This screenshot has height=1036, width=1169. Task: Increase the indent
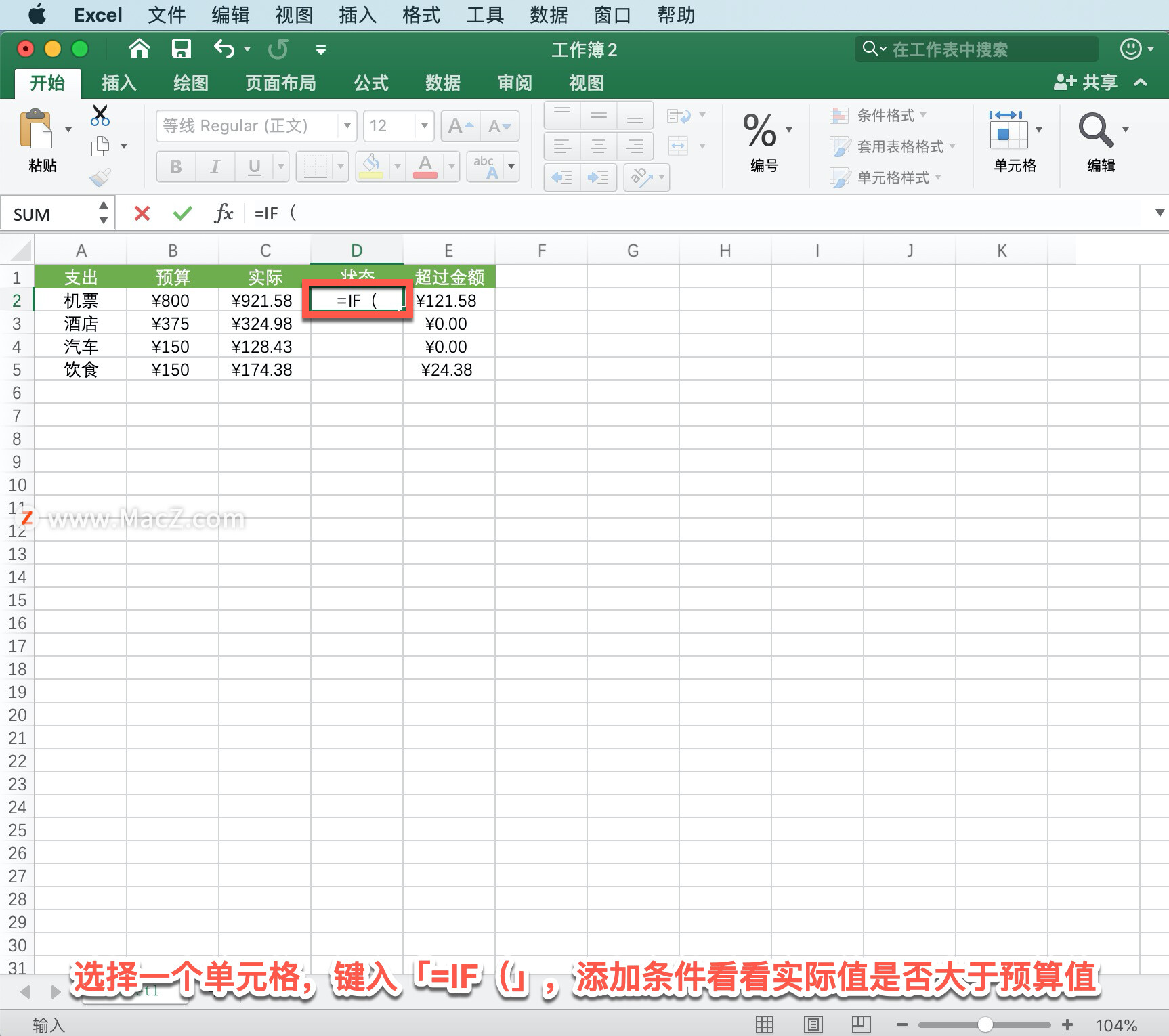[x=599, y=177]
